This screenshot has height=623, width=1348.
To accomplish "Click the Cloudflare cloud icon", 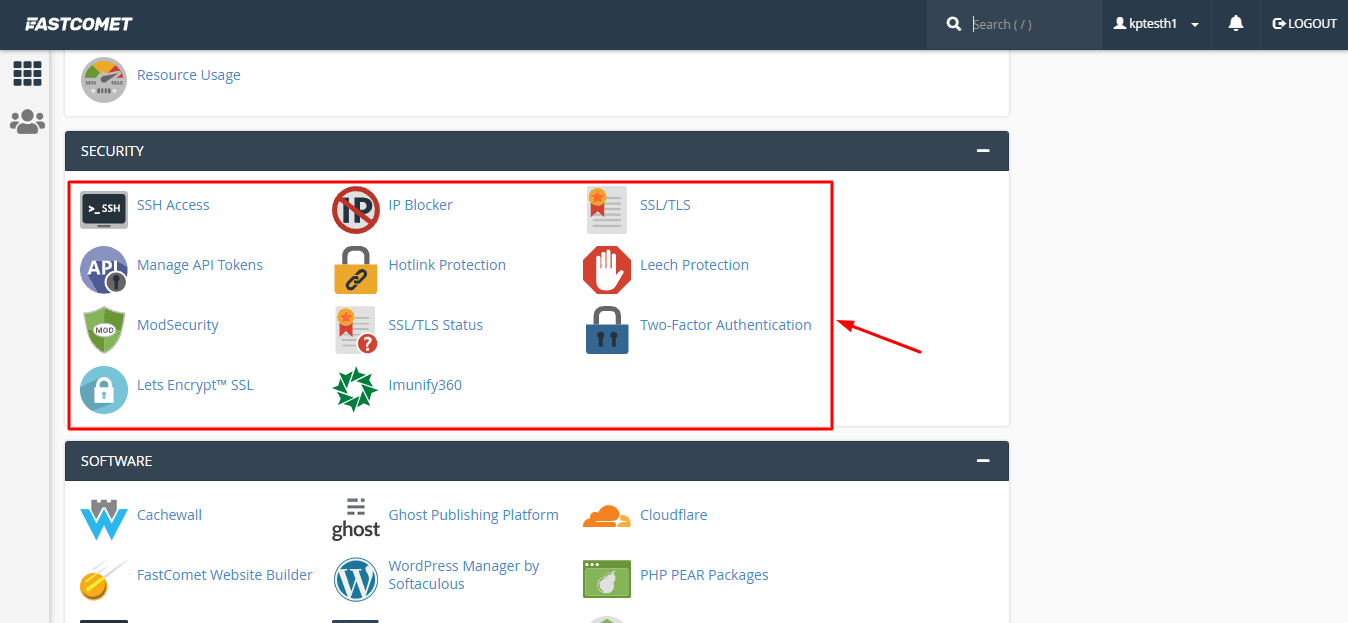I will pyautogui.click(x=607, y=516).
